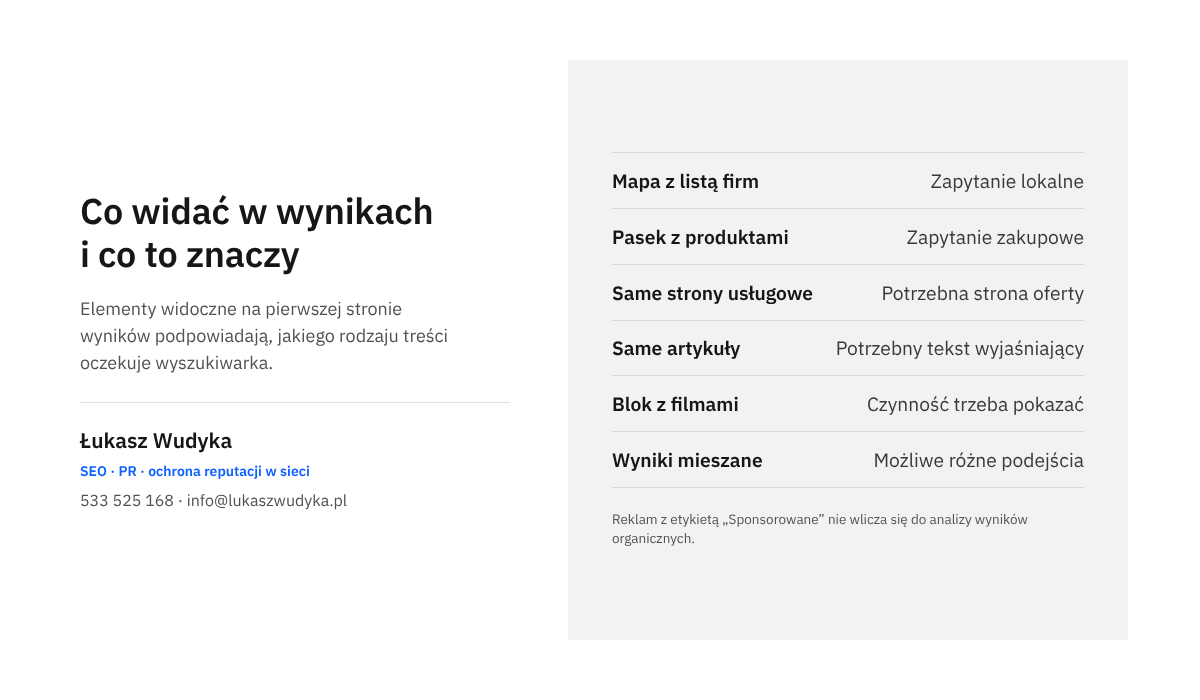
Task: Click the value "Potrzebny tekst wyjaśniający"
Action: pos(960,349)
